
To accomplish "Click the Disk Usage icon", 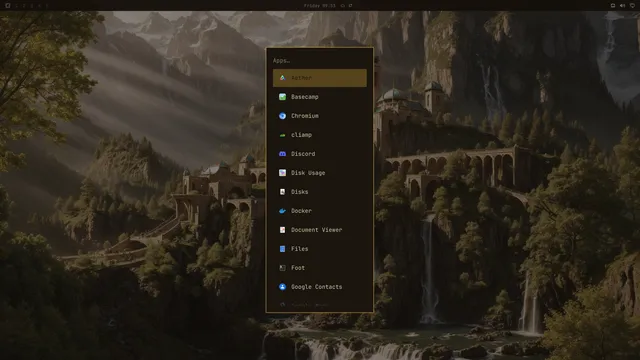I will (x=282, y=173).
